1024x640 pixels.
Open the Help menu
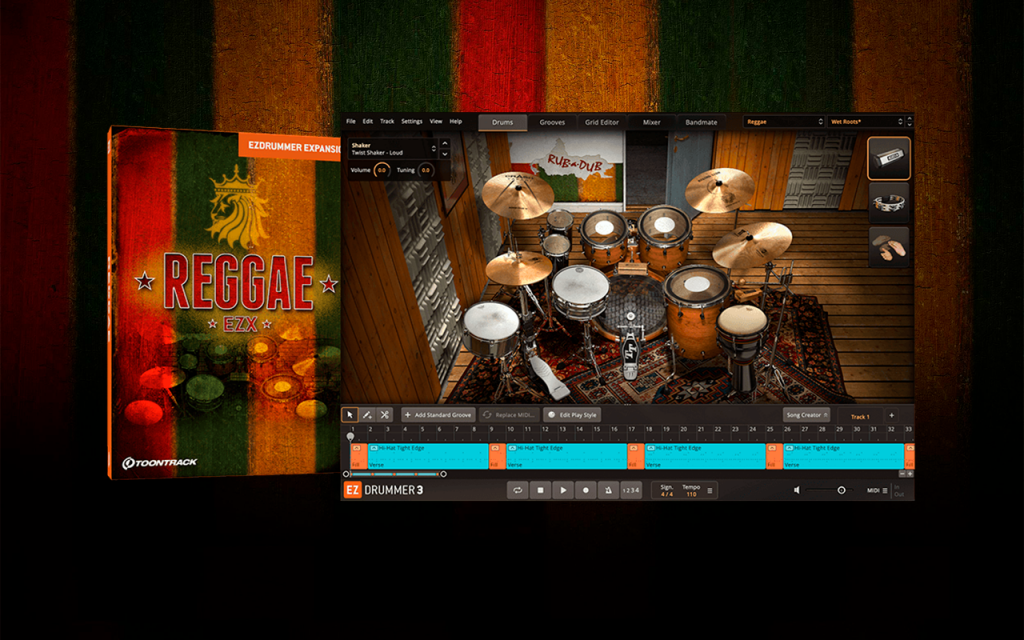tap(456, 121)
